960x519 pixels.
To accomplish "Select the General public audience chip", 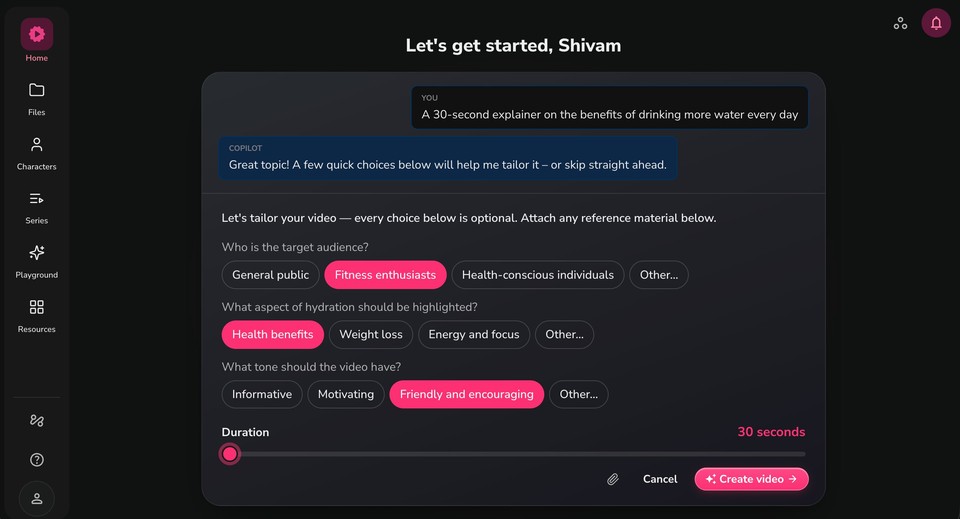I will [x=271, y=275].
